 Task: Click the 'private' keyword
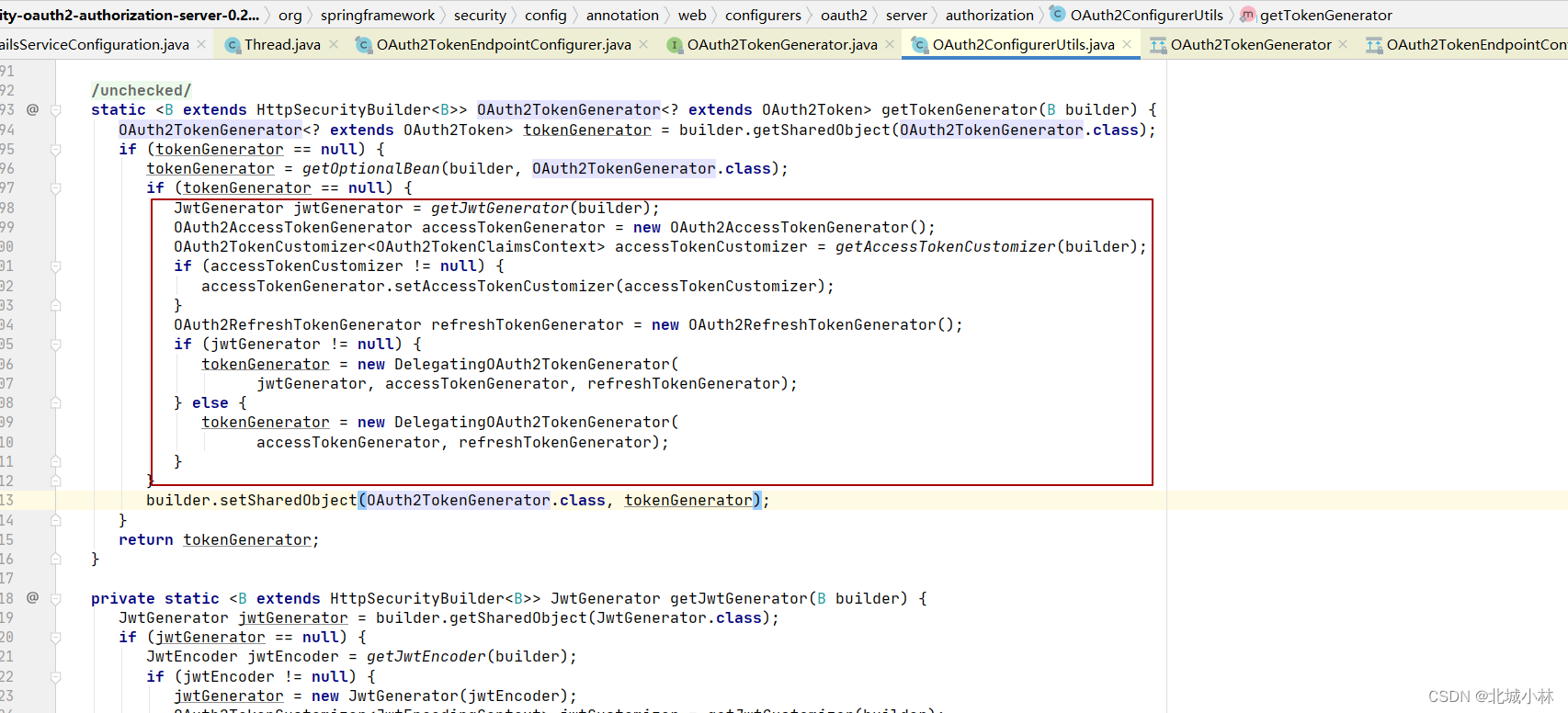point(123,598)
